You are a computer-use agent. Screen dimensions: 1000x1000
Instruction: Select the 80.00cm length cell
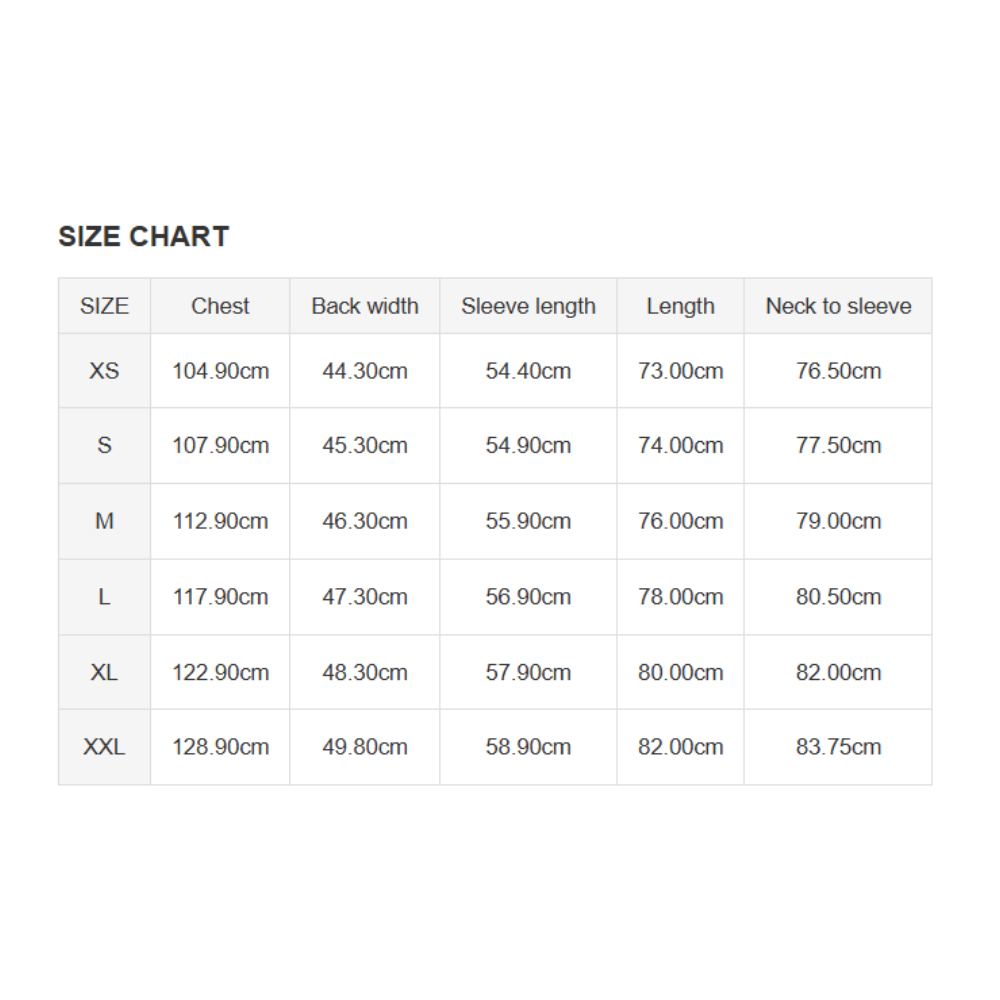pyautogui.click(x=680, y=672)
